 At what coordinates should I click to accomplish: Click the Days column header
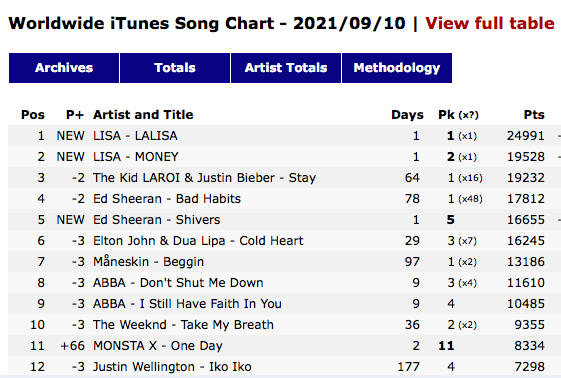[x=407, y=115]
